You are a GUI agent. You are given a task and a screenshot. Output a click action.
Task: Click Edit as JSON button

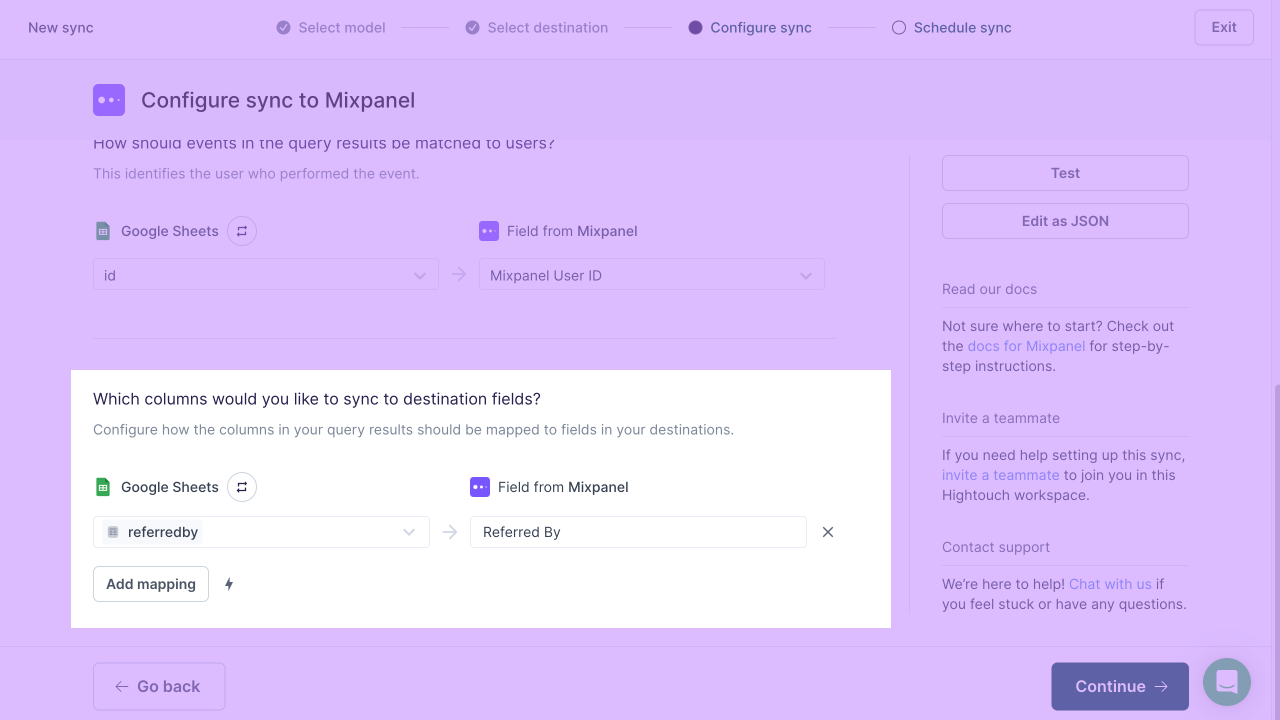[1065, 221]
